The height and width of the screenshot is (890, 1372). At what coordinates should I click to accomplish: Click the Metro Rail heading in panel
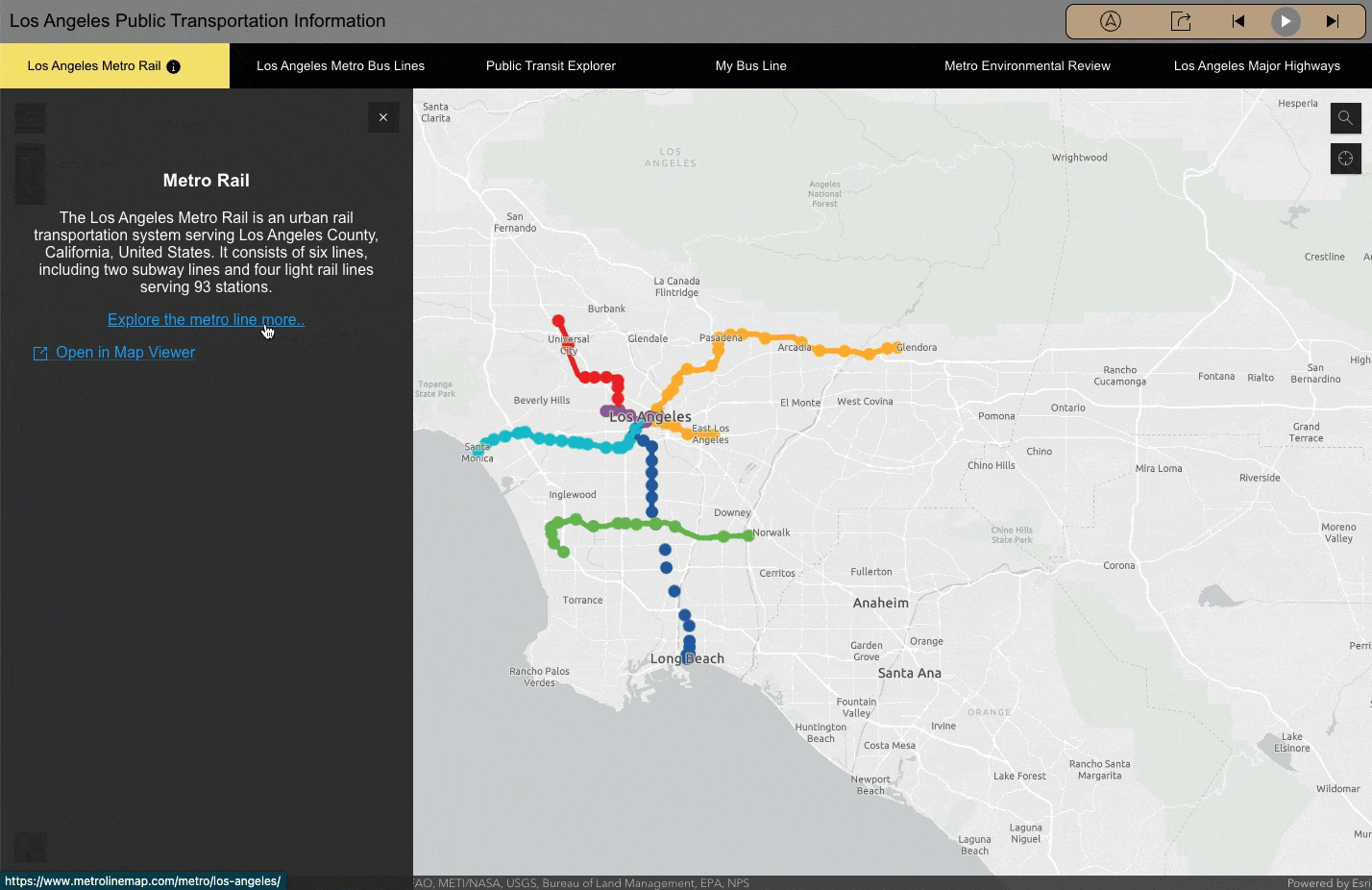pos(206,181)
